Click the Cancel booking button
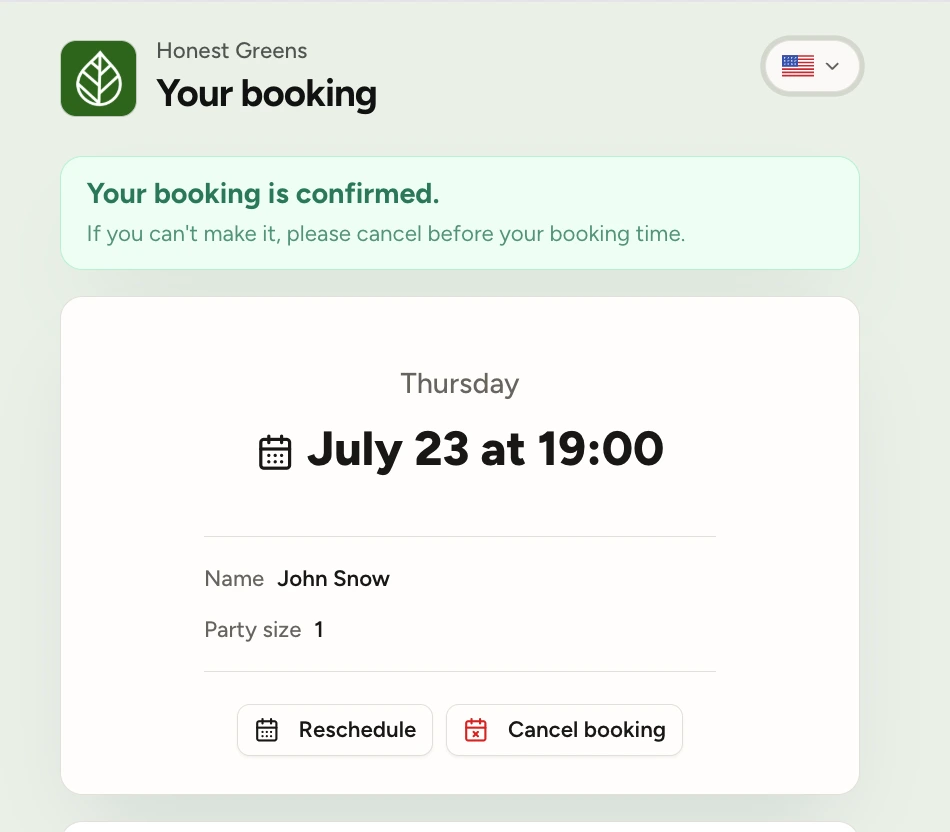 click(x=564, y=730)
